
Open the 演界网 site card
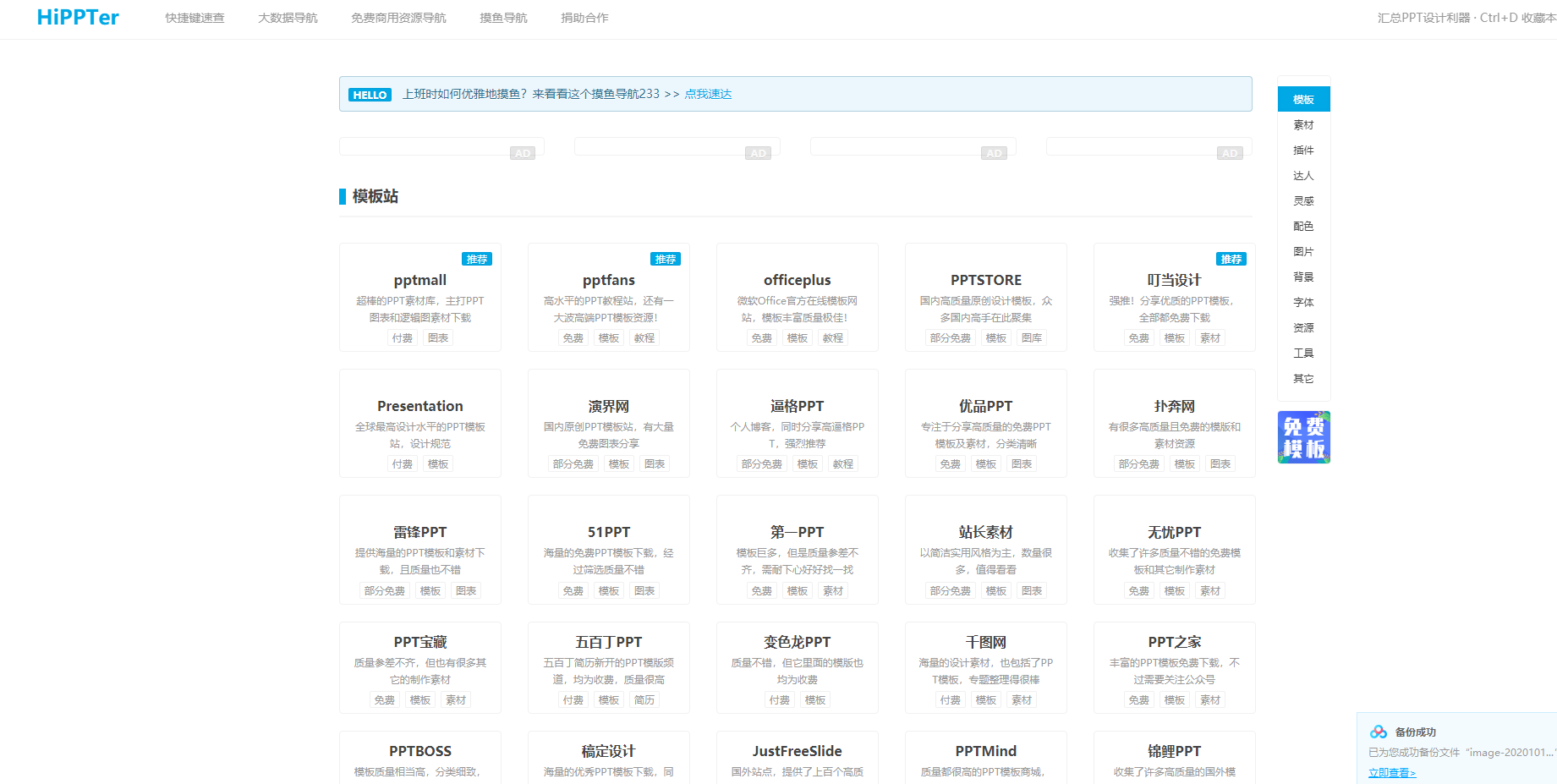(609, 423)
